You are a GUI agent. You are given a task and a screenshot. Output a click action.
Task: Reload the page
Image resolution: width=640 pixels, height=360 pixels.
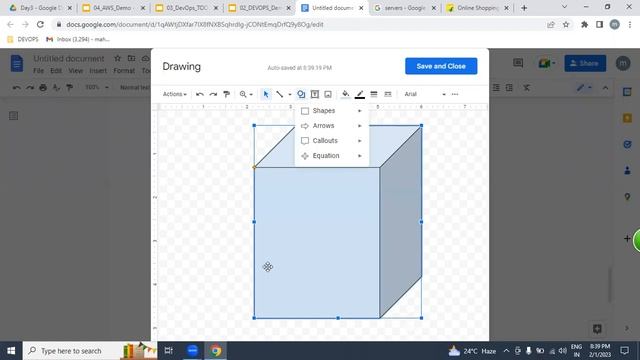point(40,24)
